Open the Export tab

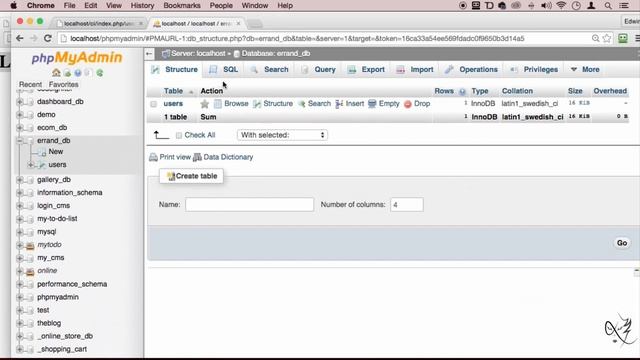[366, 69]
